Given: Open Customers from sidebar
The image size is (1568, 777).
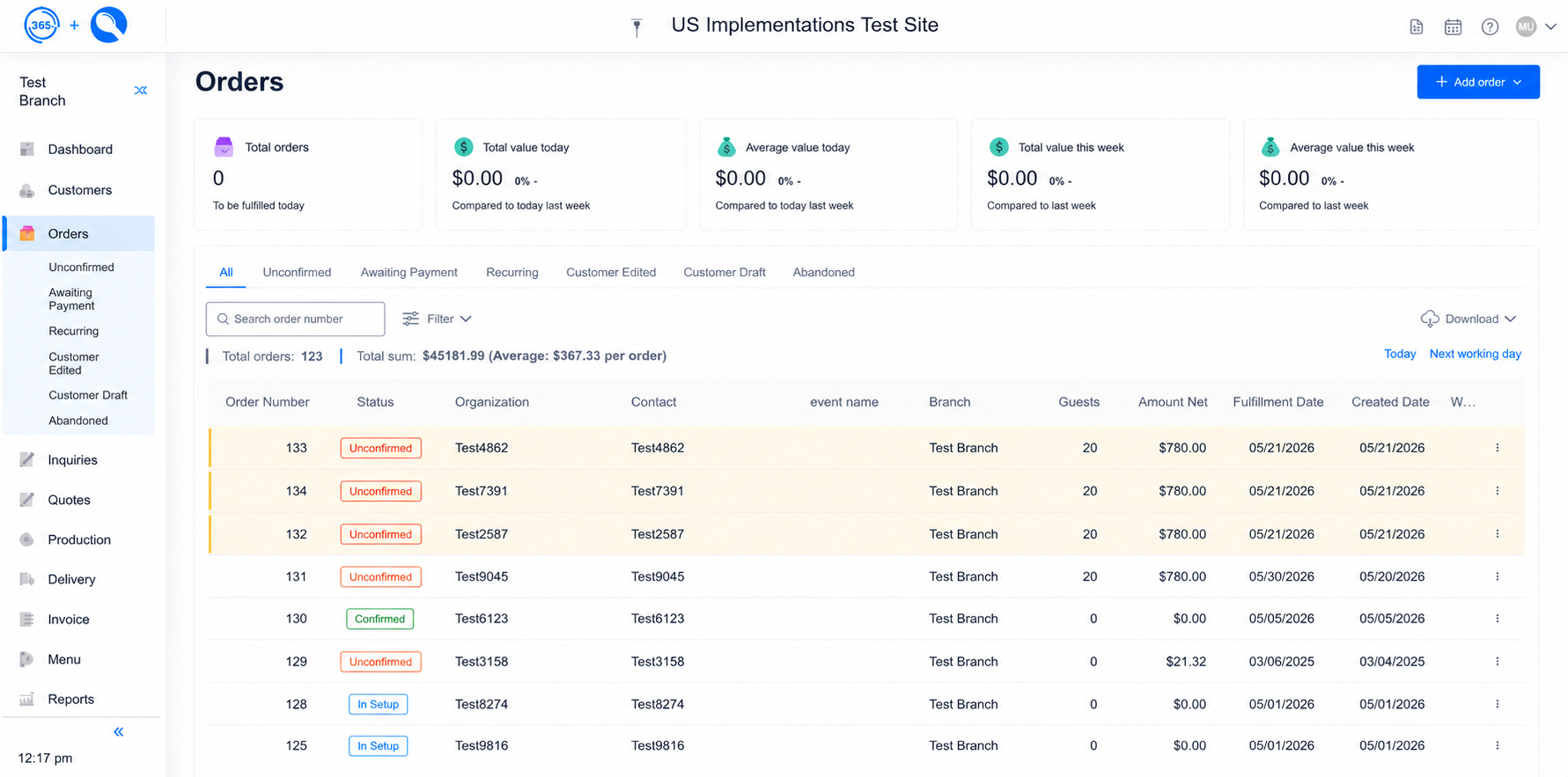Looking at the screenshot, I should 79,190.
